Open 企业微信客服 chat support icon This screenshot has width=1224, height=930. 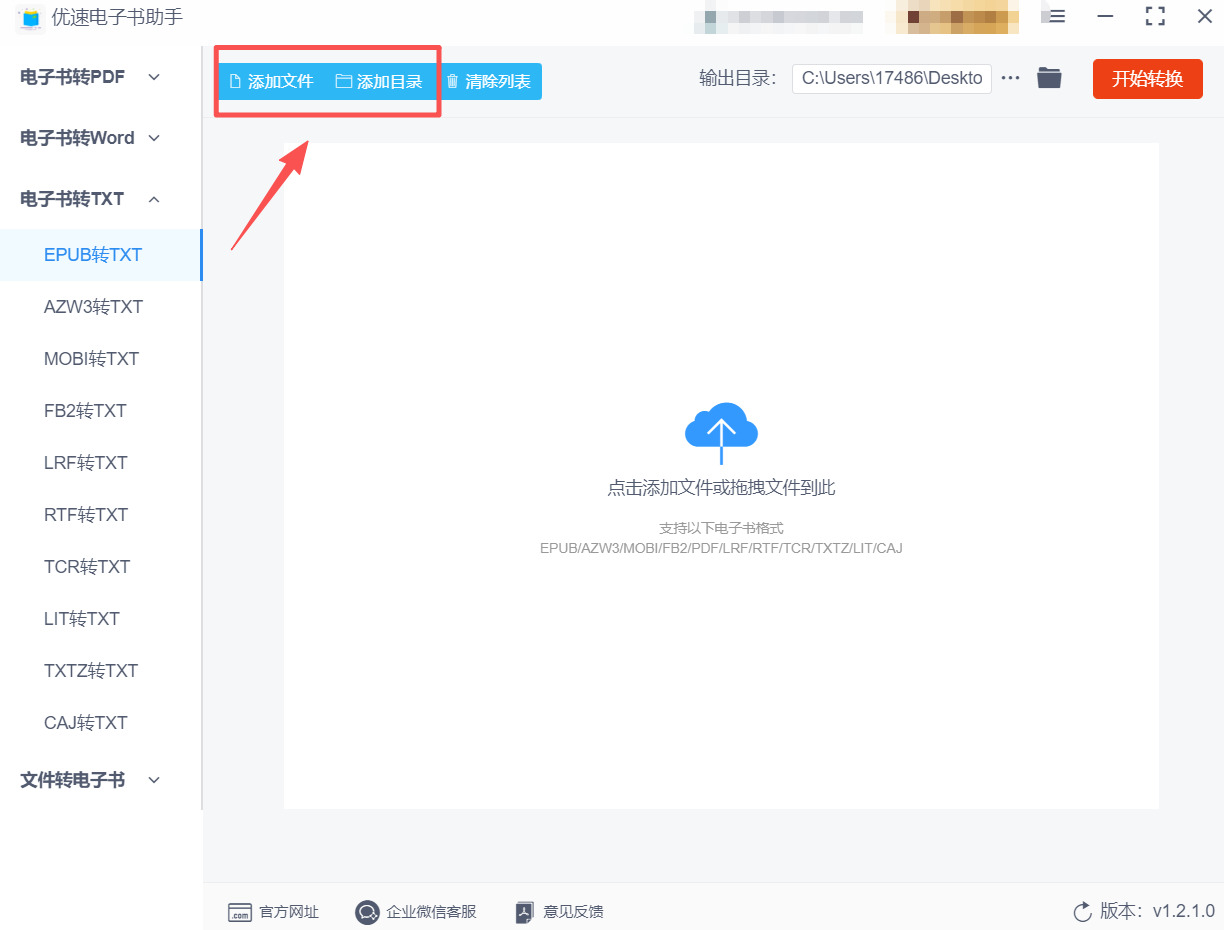pos(367,912)
